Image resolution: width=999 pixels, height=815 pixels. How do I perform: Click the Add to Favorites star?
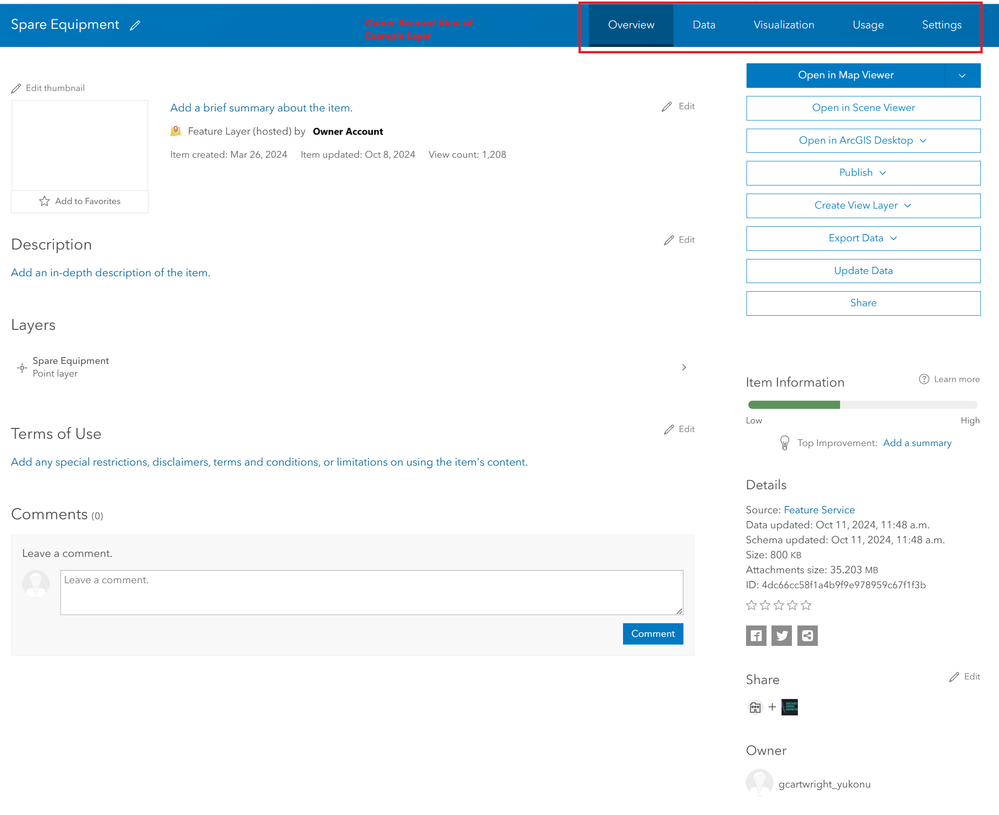click(44, 201)
